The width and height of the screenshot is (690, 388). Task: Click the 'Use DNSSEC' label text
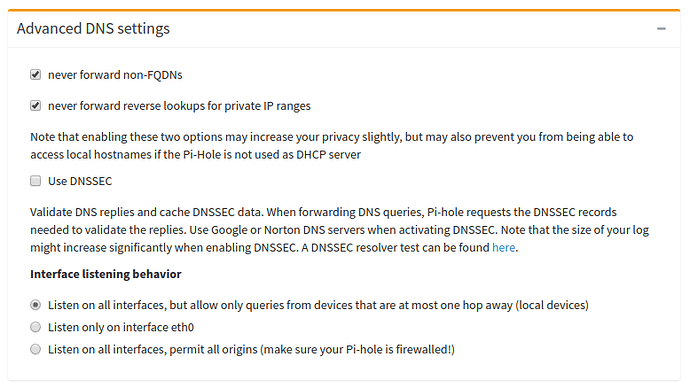tap(80, 181)
